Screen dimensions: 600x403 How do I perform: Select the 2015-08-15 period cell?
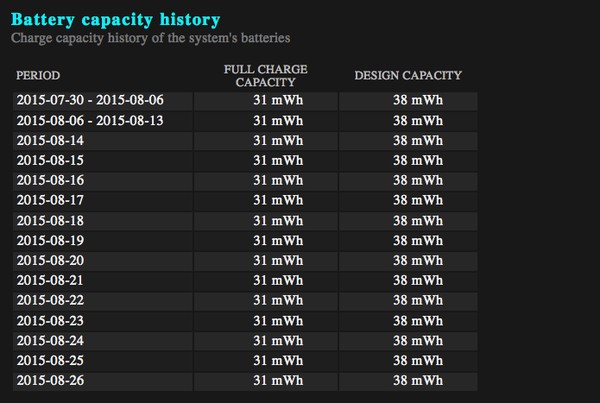click(x=50, y=160)
